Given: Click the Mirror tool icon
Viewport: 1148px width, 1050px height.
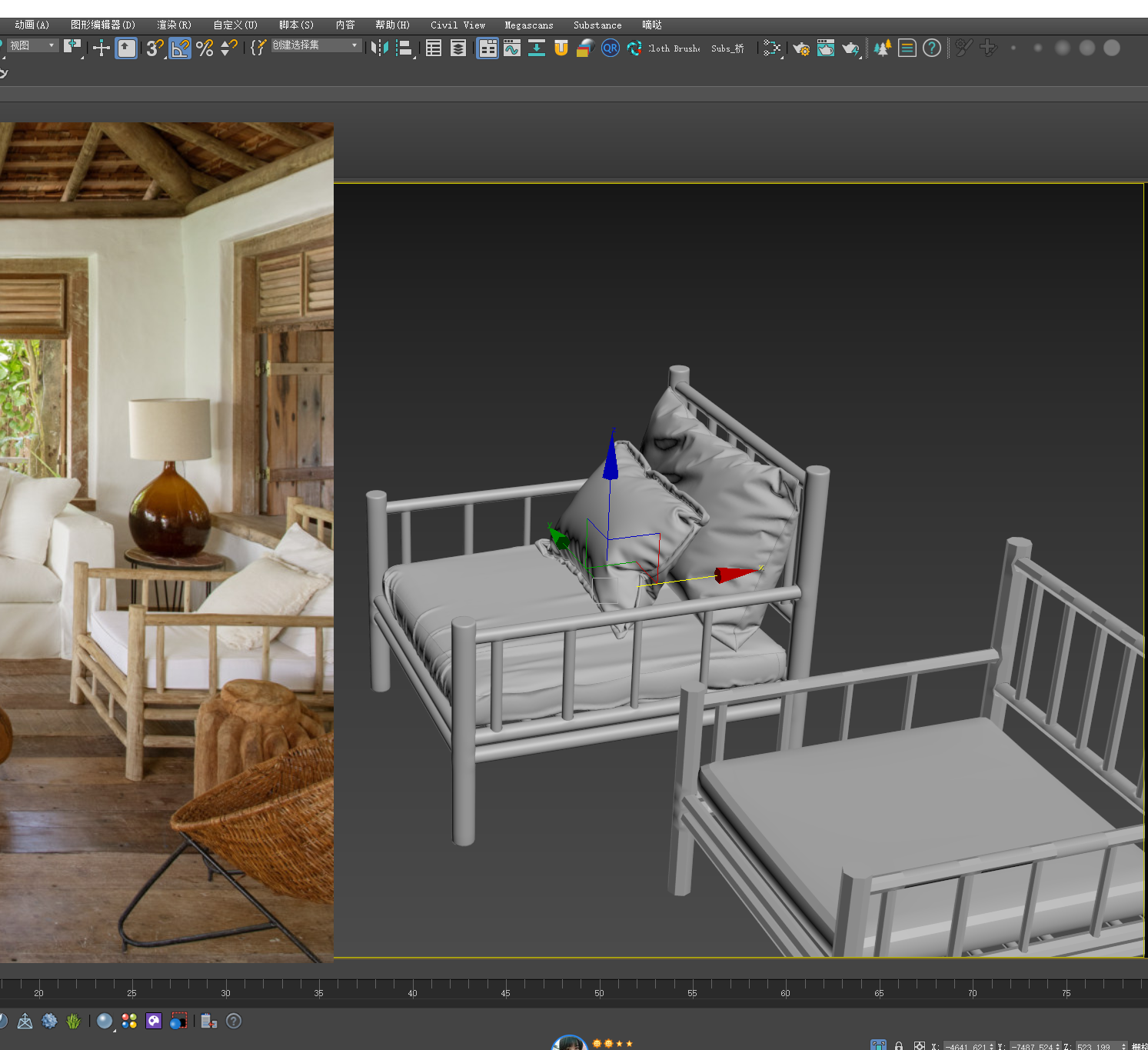Looking at the screenshot, I should [379, 48].
